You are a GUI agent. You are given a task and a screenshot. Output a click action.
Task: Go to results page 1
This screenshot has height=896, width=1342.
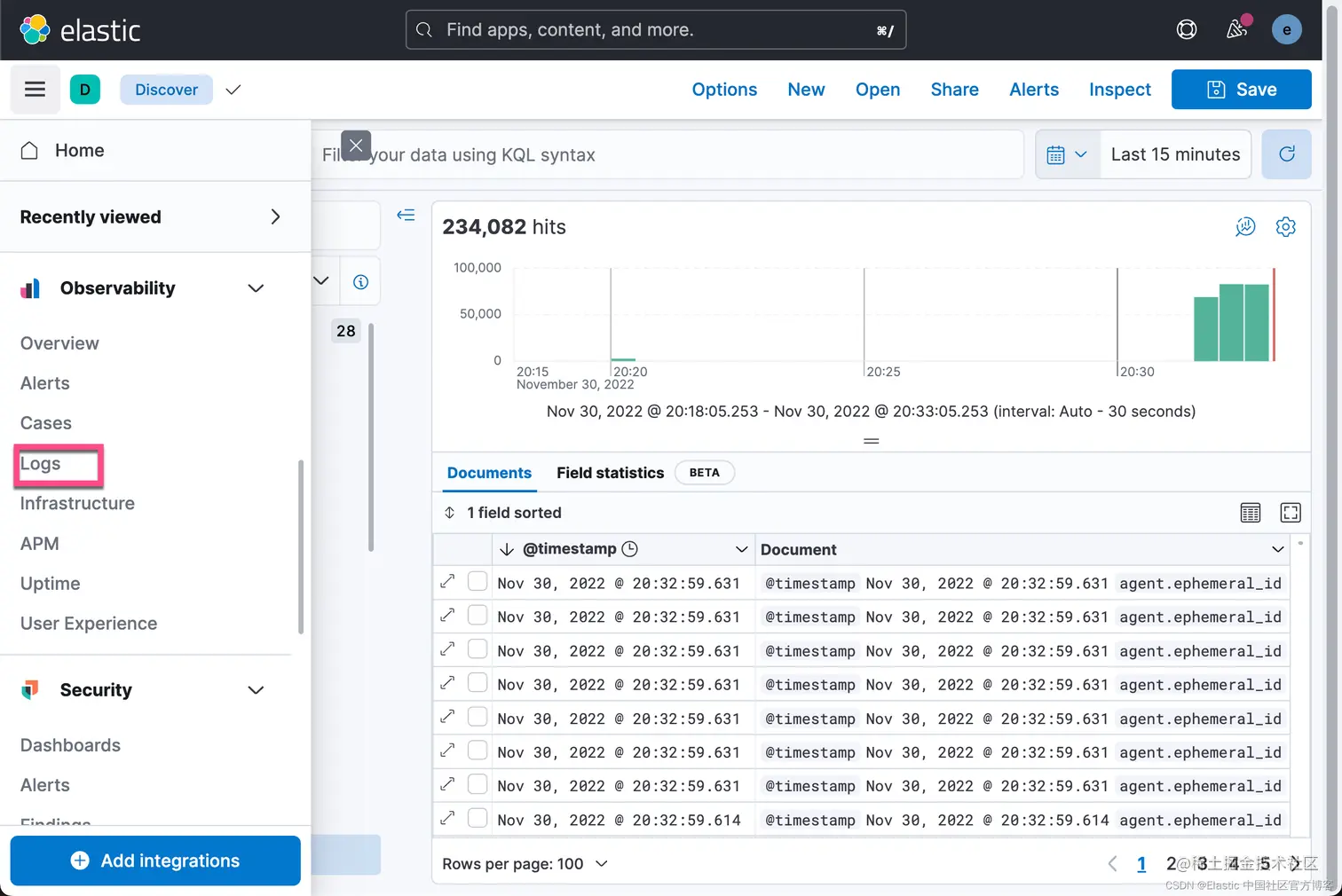click(1141, 863)
